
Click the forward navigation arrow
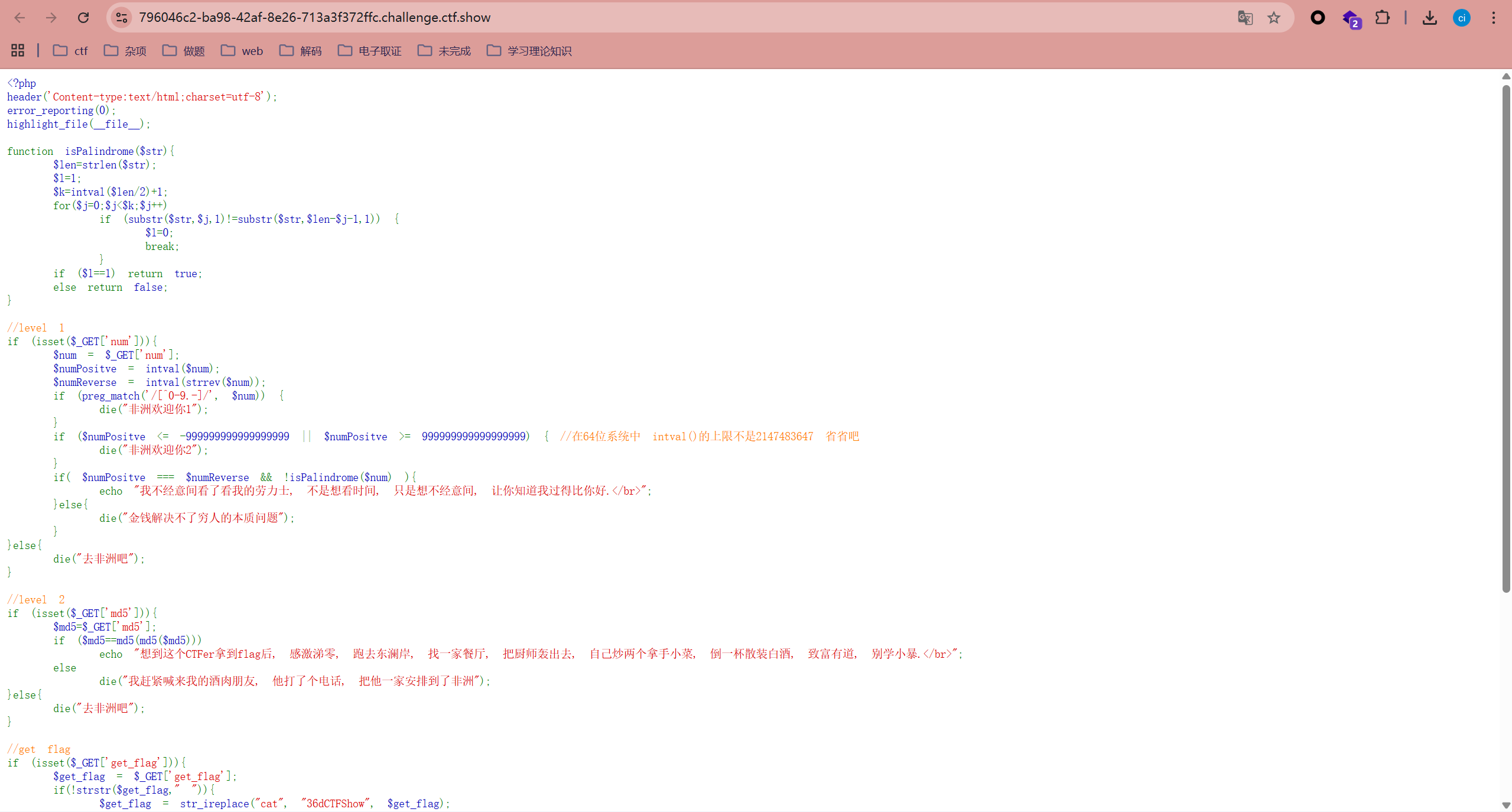(51, 18)
